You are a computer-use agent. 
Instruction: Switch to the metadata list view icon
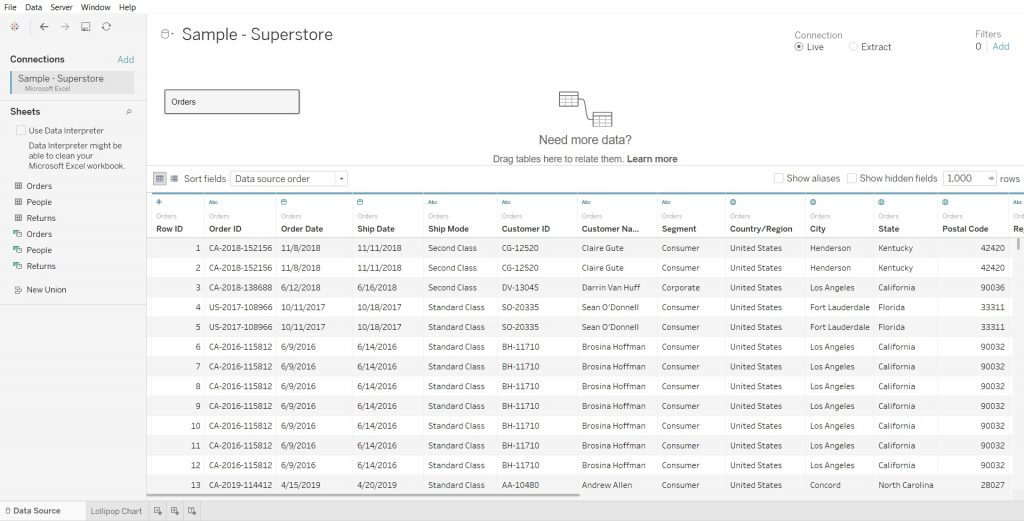pyautogui.click(x=174, y=178)
